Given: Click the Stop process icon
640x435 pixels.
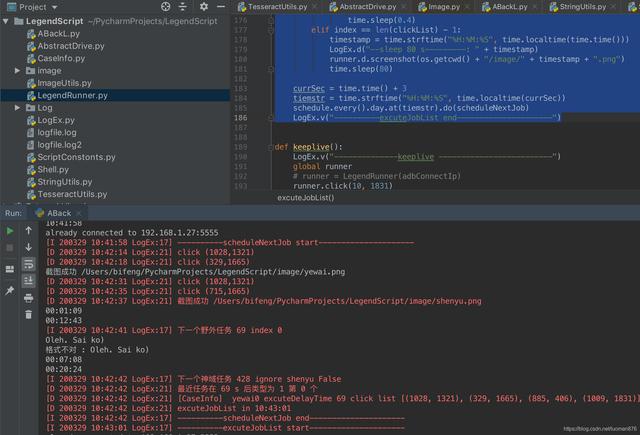Looking at the screenshot, I should [10, 248].
